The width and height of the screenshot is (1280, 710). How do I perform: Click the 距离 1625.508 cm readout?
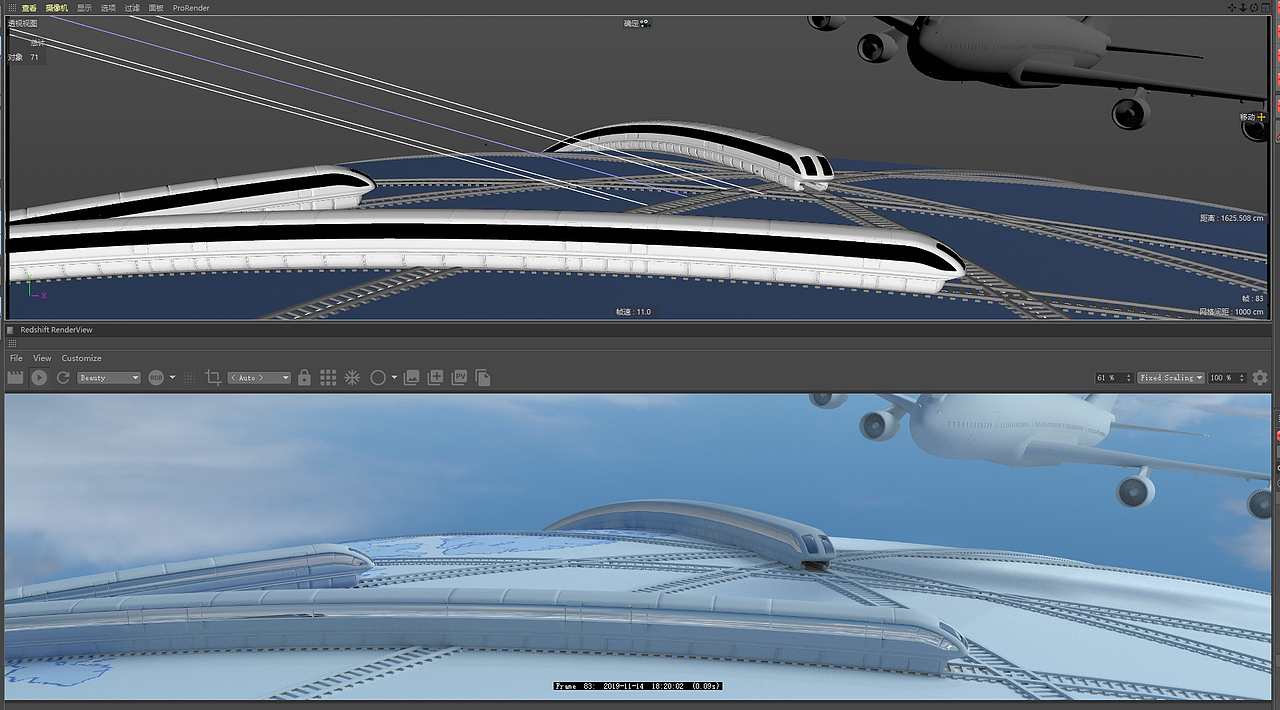coord(1232,218)
